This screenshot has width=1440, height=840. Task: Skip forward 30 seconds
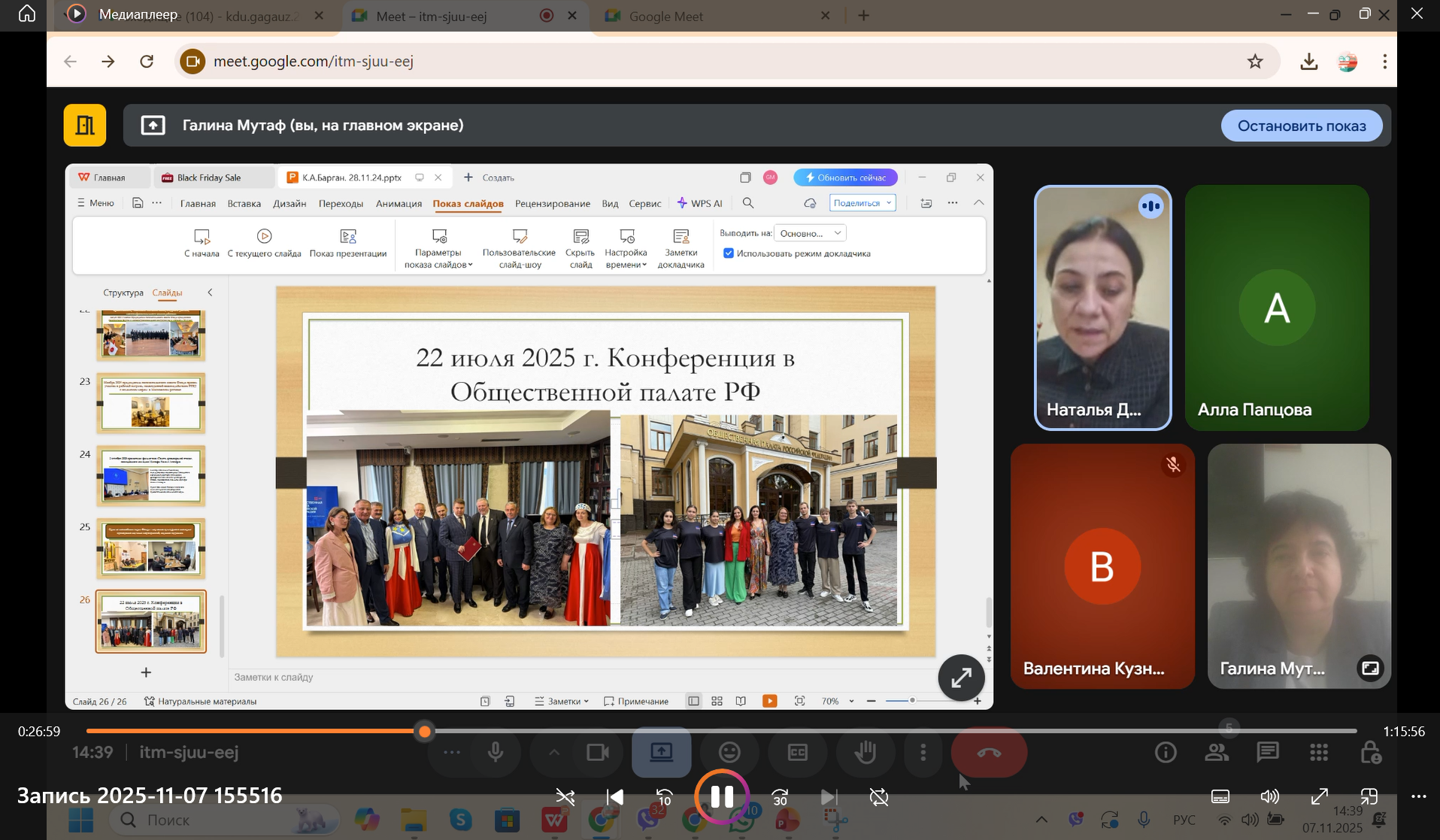click(x=780, y=797)
